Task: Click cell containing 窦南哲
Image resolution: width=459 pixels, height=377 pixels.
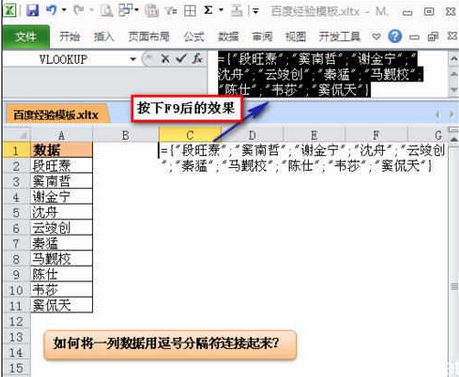Action: pos(61,181)
